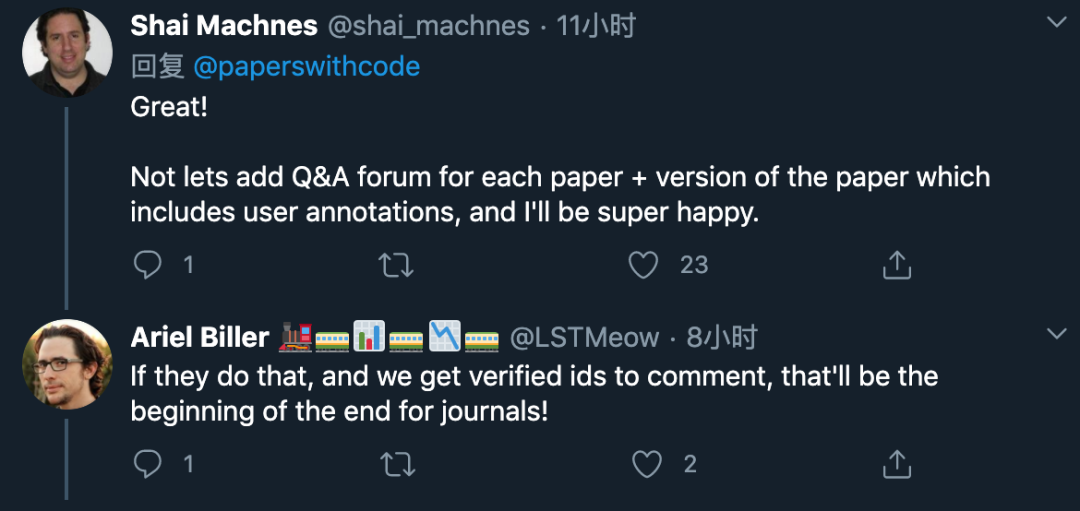Share Shai Machnes' tweet

click(x=897, y=264)
